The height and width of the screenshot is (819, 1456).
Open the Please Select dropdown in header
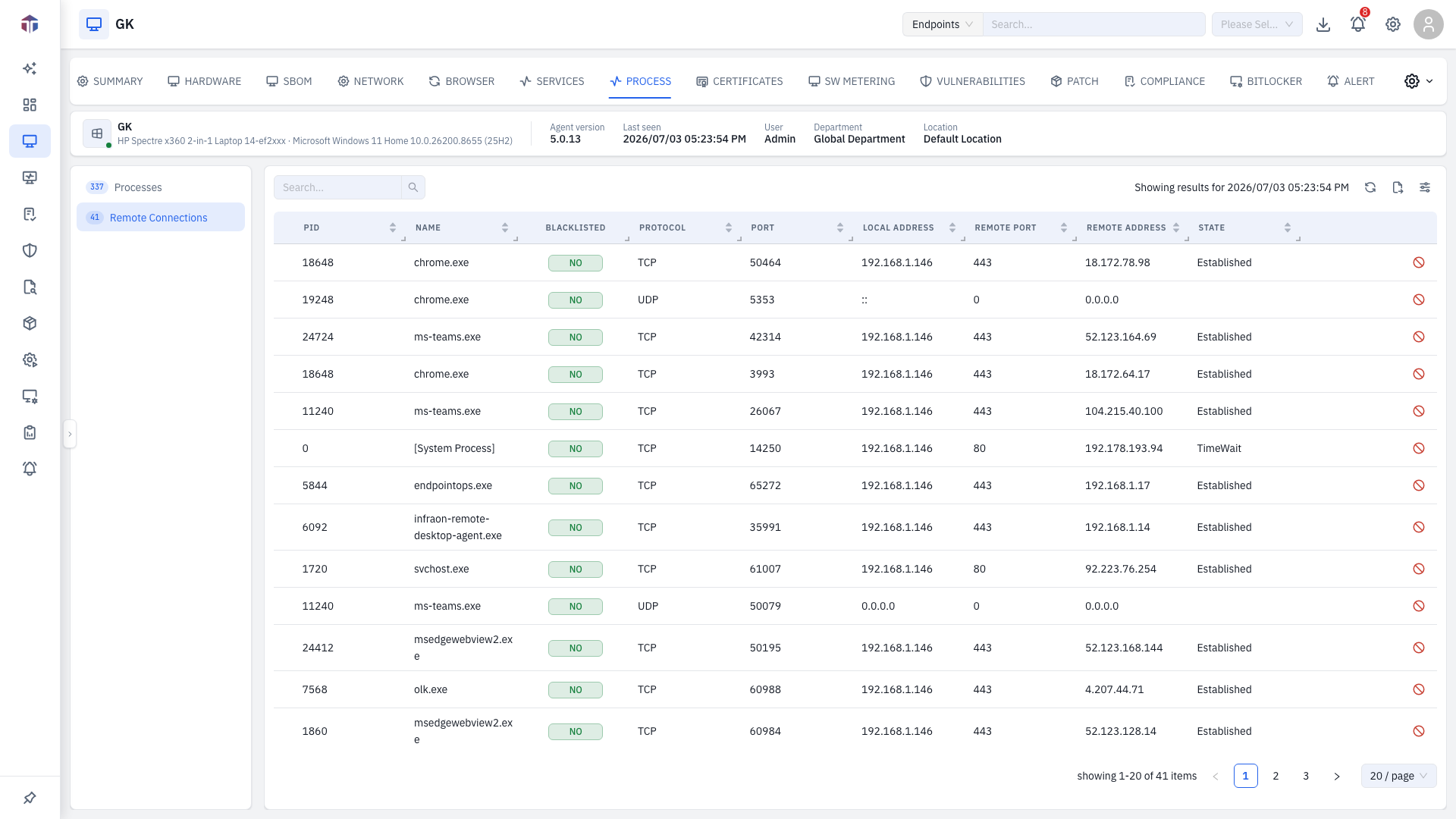click(1257, 24)
